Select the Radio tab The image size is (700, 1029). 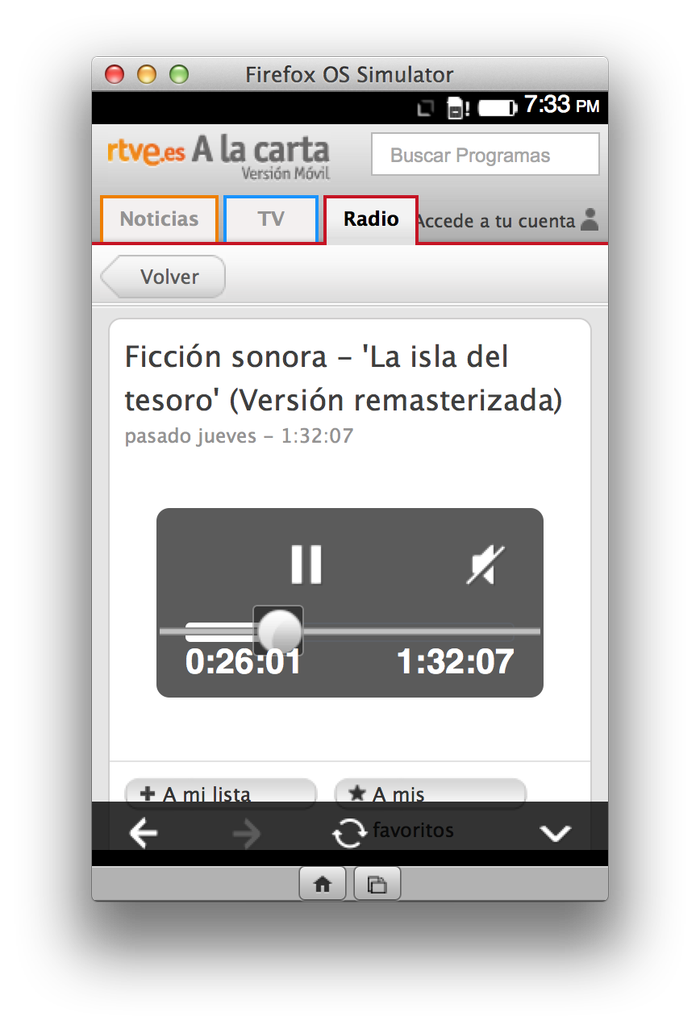click(371, 219)
